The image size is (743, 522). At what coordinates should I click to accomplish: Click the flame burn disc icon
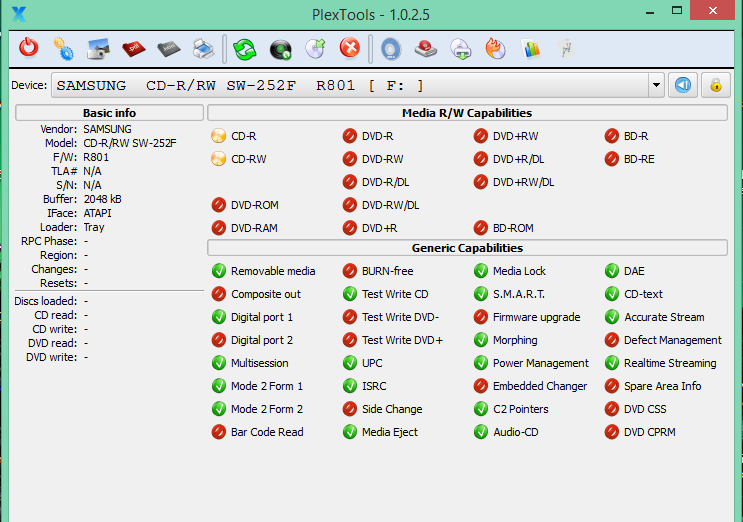pyautogui.click(x=496, y=48)
